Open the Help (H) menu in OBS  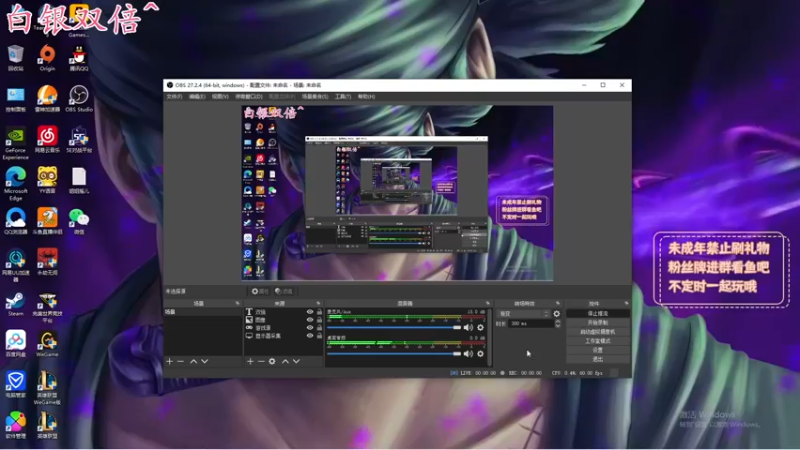pos(366,96)
